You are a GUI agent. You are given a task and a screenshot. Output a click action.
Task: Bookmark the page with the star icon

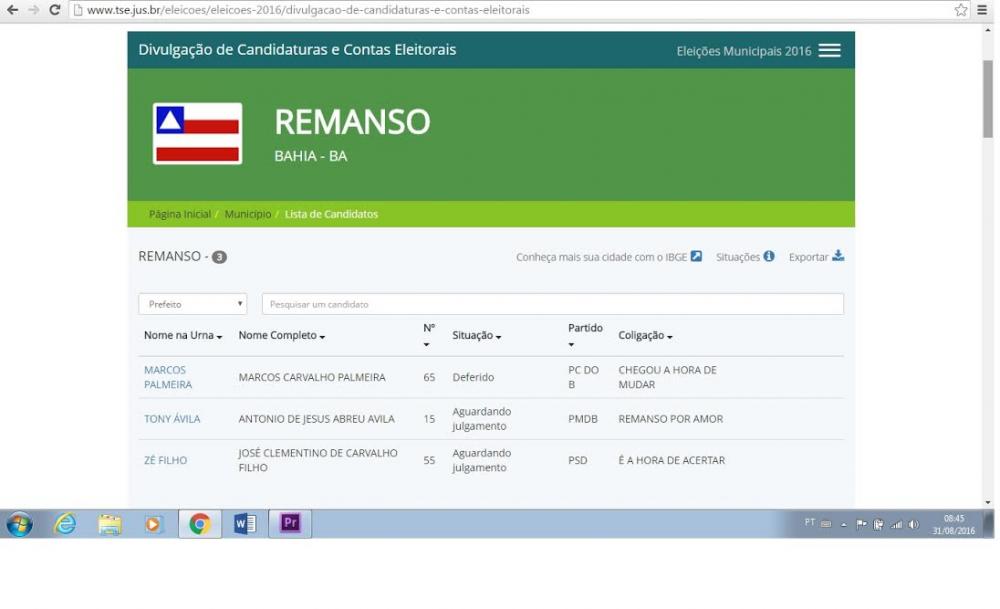pyautogui.click(x=960, y=10)
